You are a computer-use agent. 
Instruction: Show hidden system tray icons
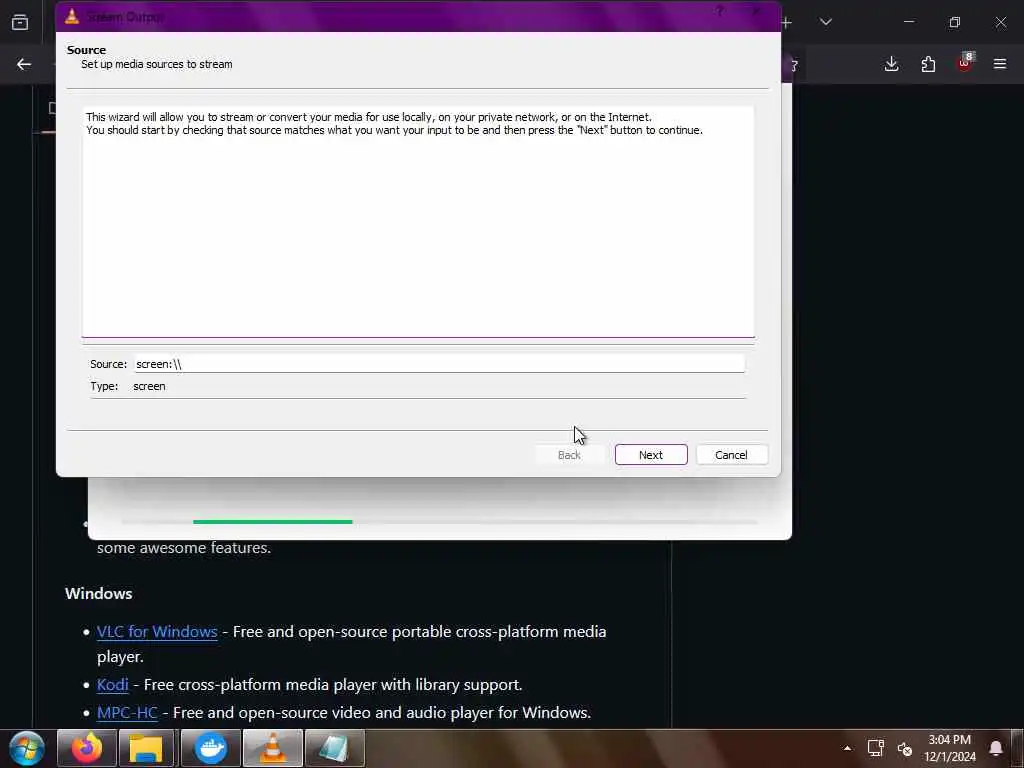coord(847,748)
